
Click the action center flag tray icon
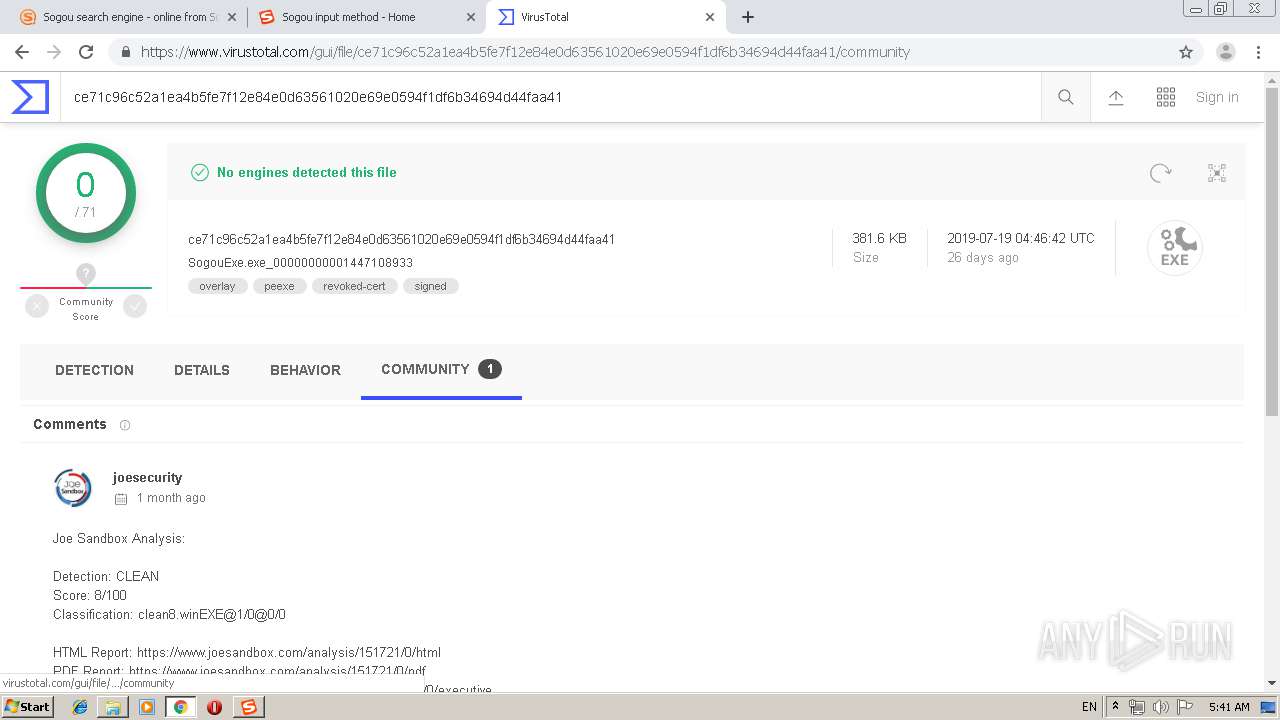coord(1183,707)
